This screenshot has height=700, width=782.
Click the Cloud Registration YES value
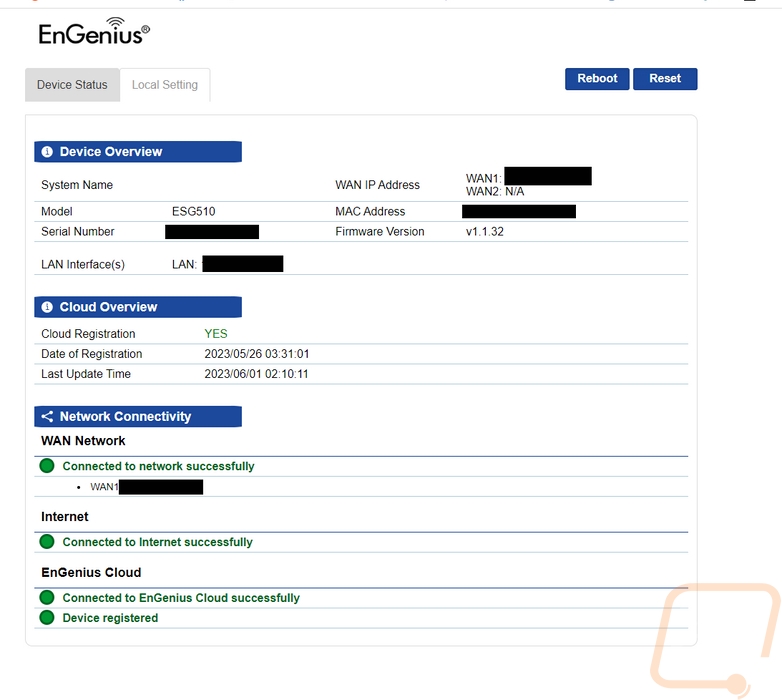click(x=216, y=334)
